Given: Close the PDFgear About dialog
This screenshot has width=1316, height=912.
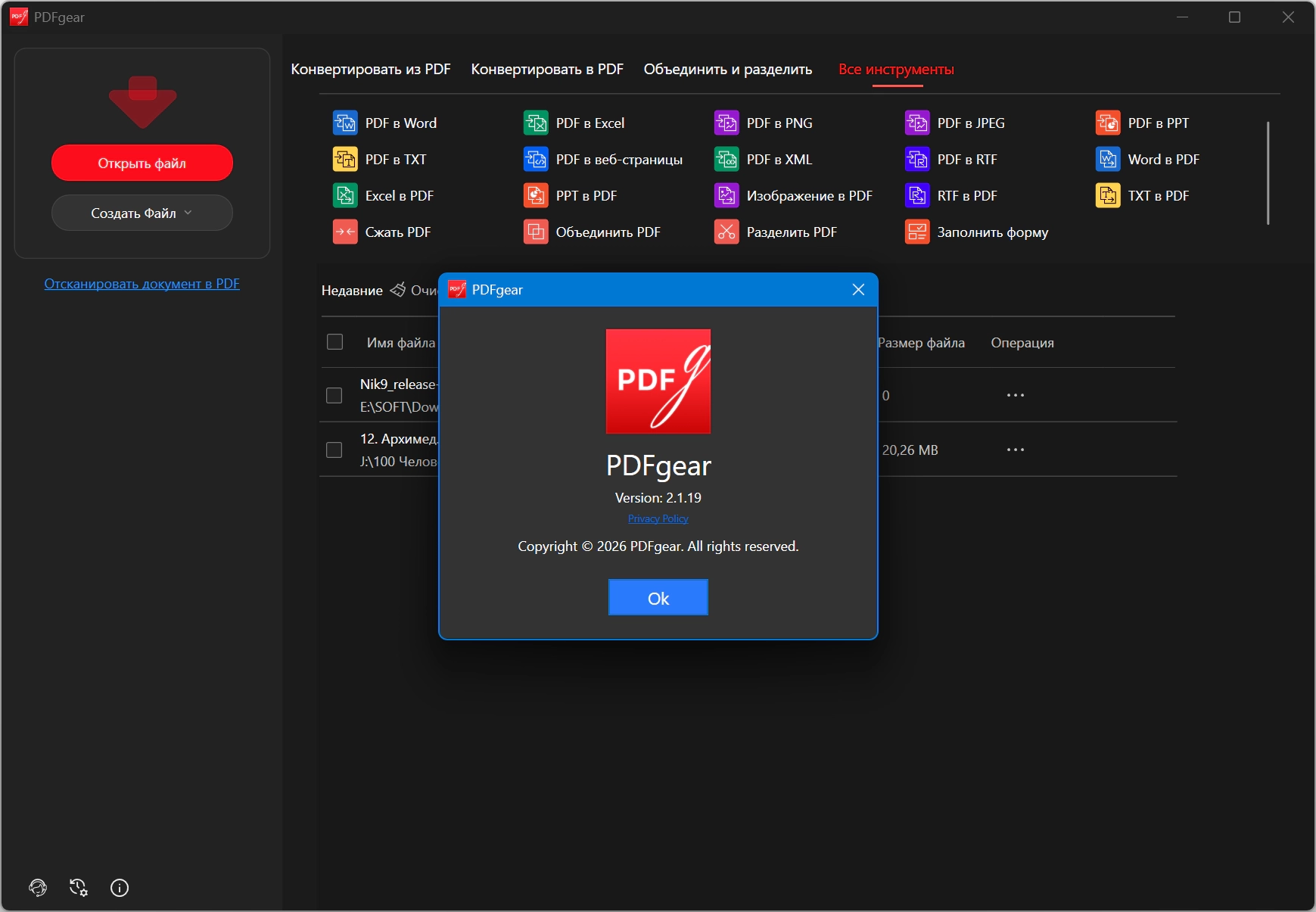Looking at the screenshot, I should coord(858,290).
